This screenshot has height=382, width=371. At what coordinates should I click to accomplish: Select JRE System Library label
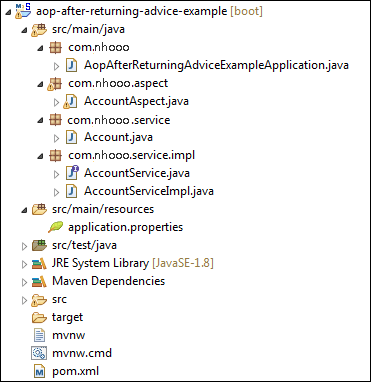(x=100, y=263)
